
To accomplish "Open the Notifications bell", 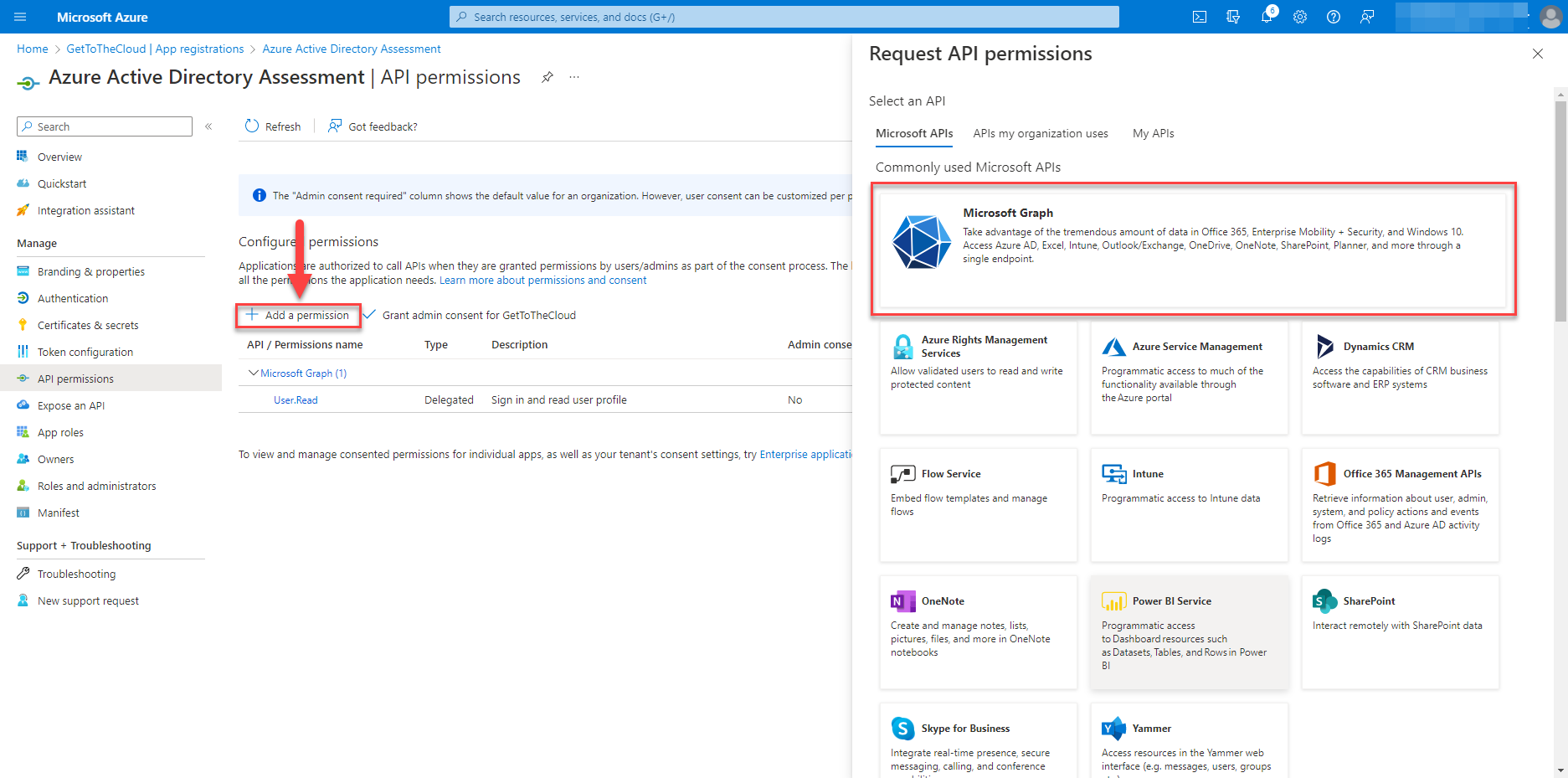I will [1267, 16].
